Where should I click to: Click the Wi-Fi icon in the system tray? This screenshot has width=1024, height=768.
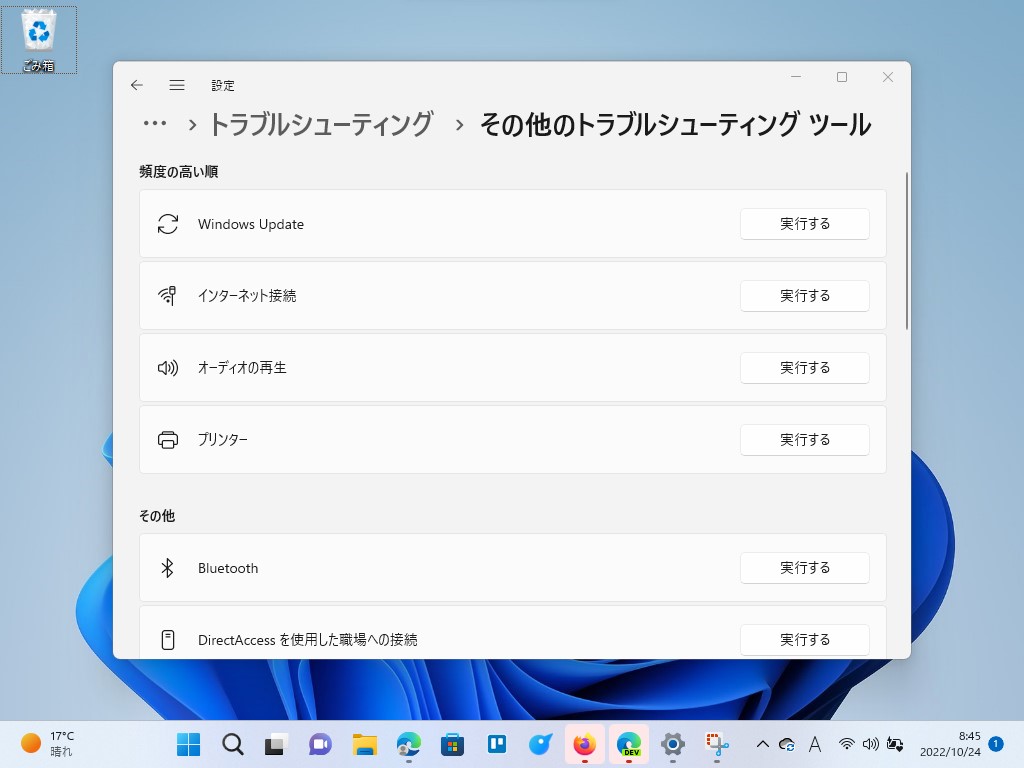tap(846, 744)
